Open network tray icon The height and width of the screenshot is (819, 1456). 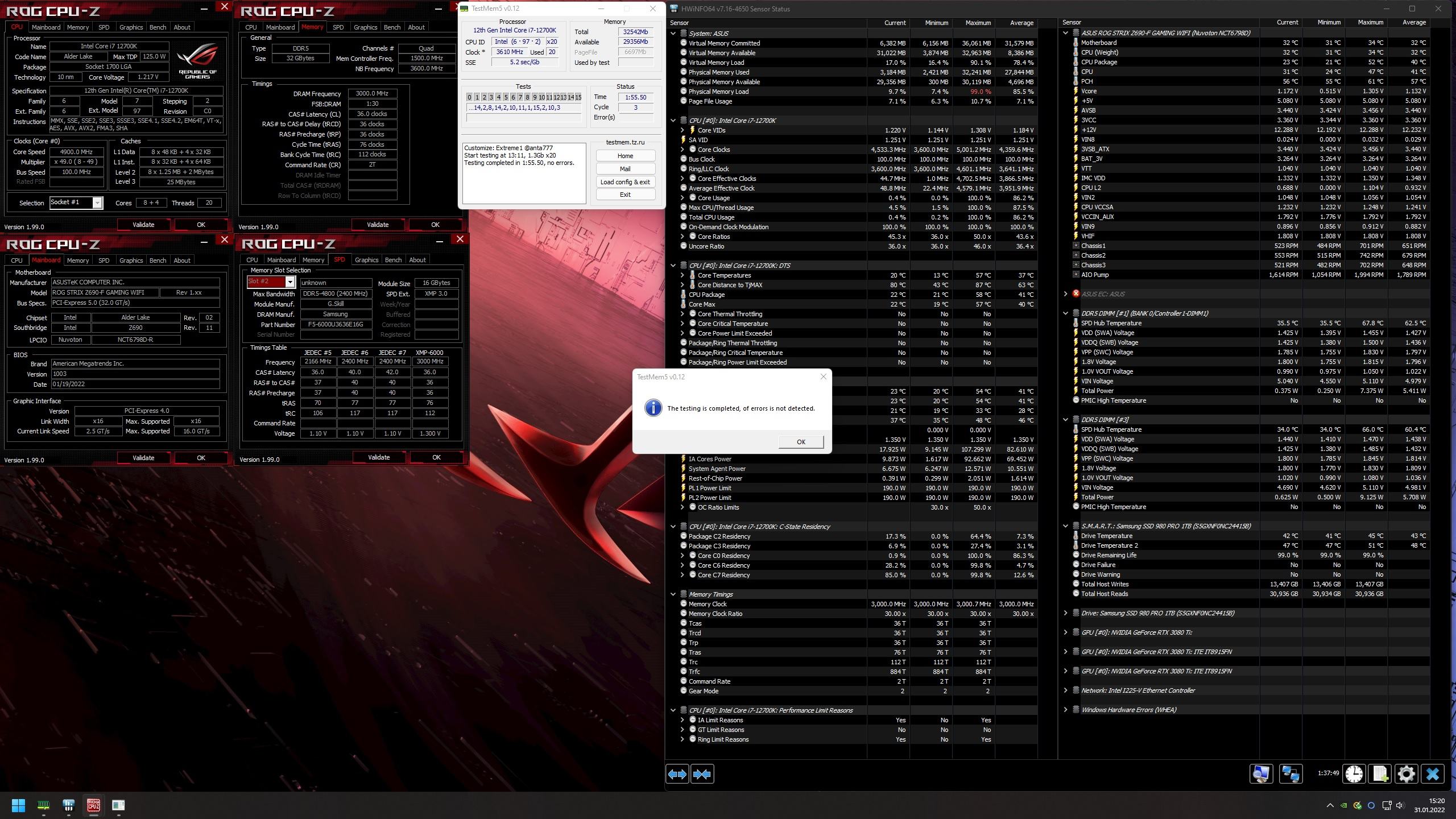[x=1387, y=805]
